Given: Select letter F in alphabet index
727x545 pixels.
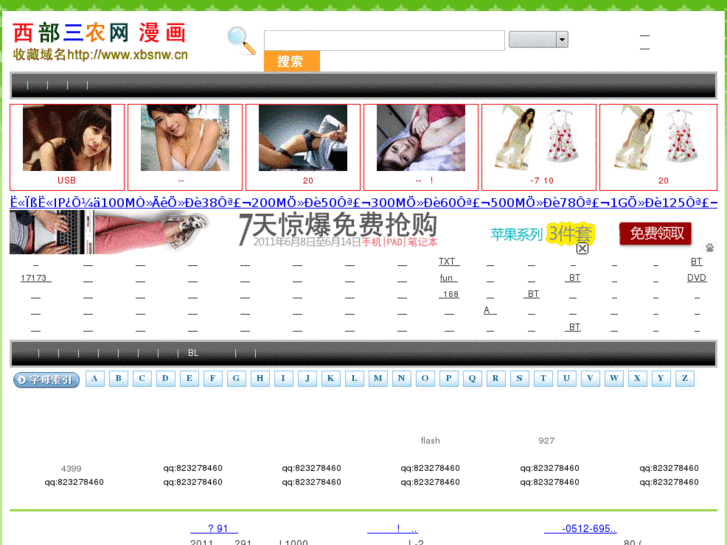Looking at the screenshot, I should 213,378.
